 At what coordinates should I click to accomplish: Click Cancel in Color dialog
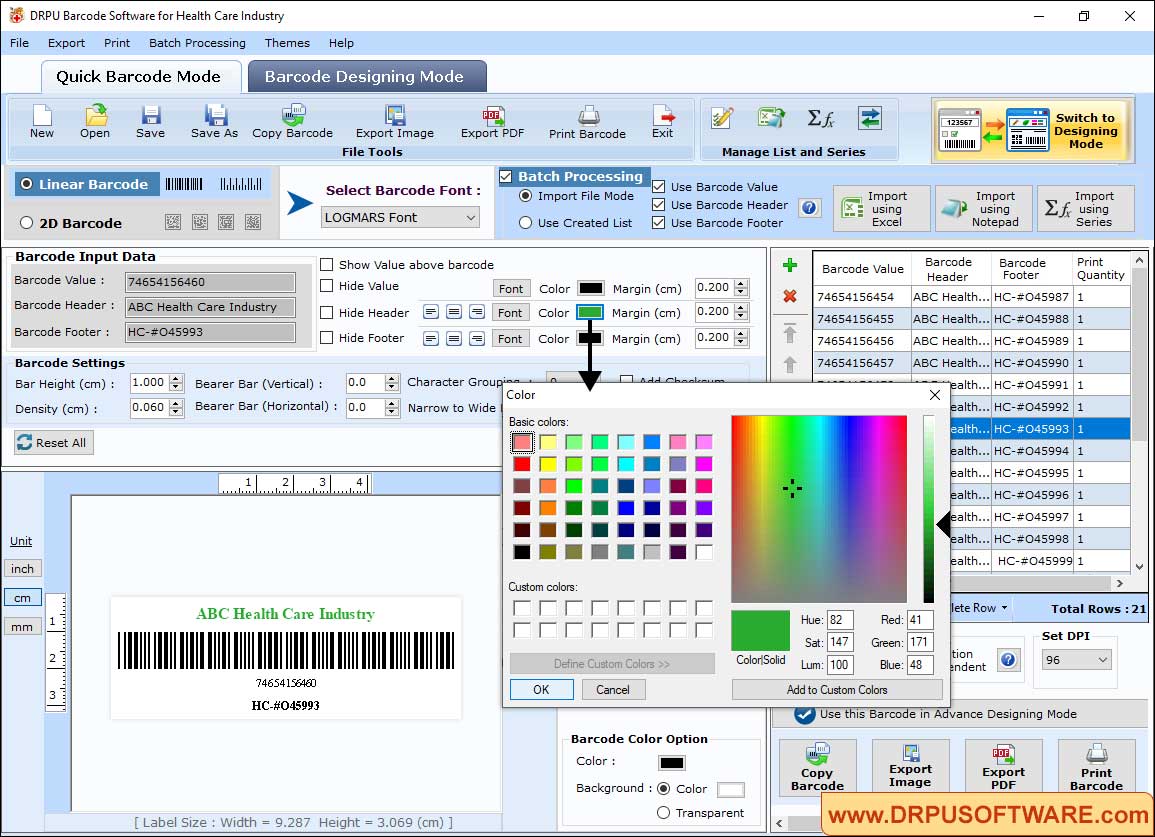pyautogui.click(x=613, y=690)
